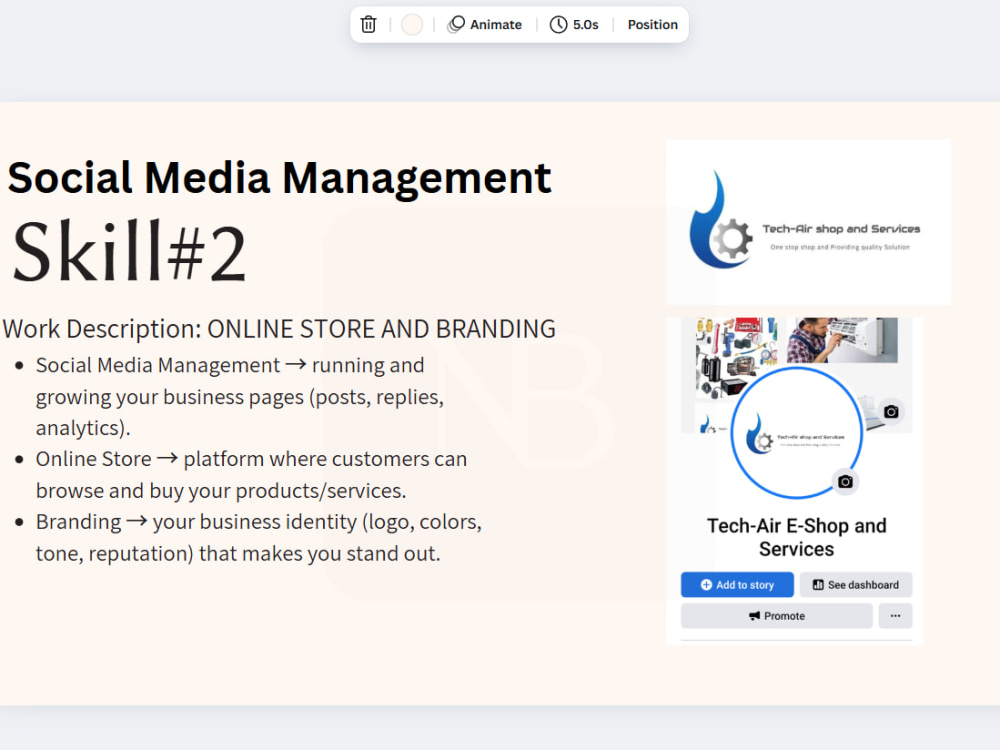Select the technician cover photo

click(842, 340)
